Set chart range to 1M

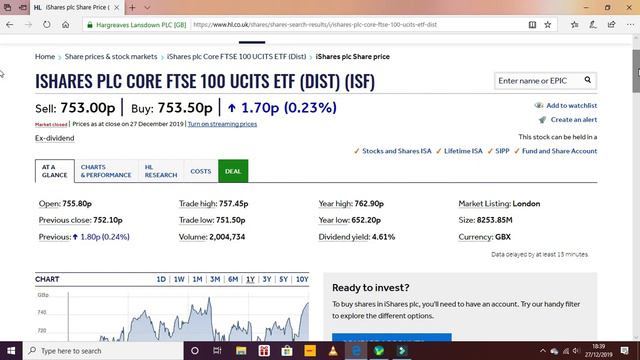[x=198, y=279]
